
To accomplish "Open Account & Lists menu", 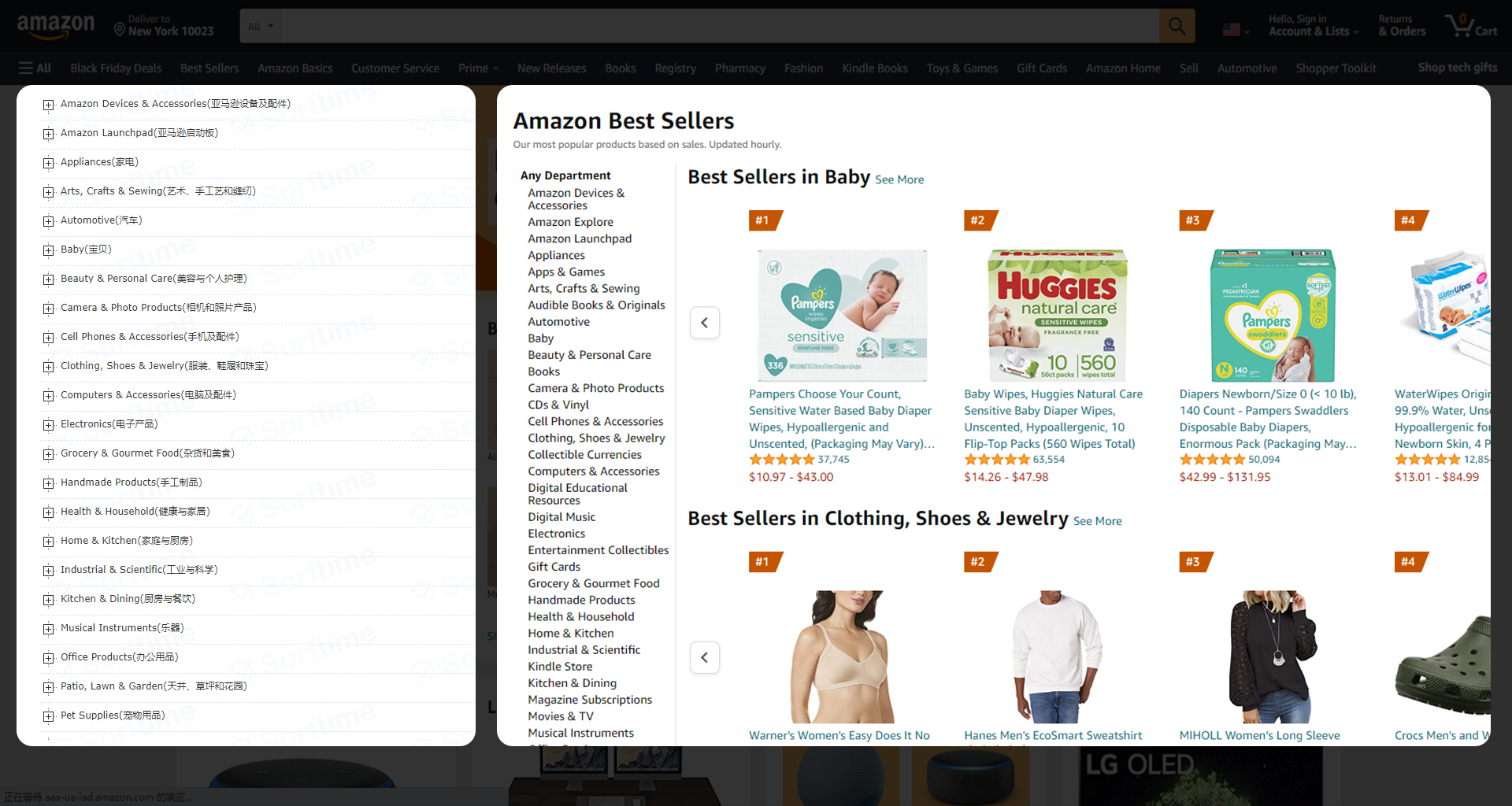I will coord(1314,26).
